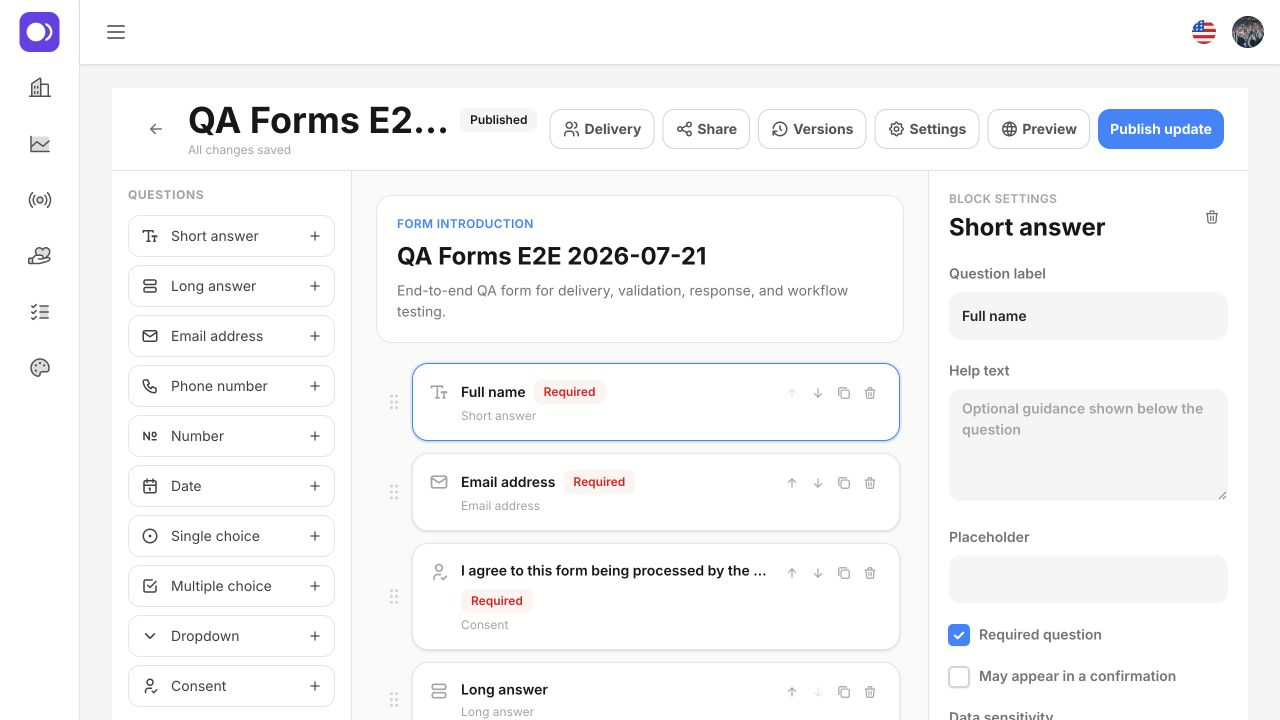Open the hand-with-heart sidebar icon
Viewport: 1280px width, 720px height.
(x=40, y=256)
